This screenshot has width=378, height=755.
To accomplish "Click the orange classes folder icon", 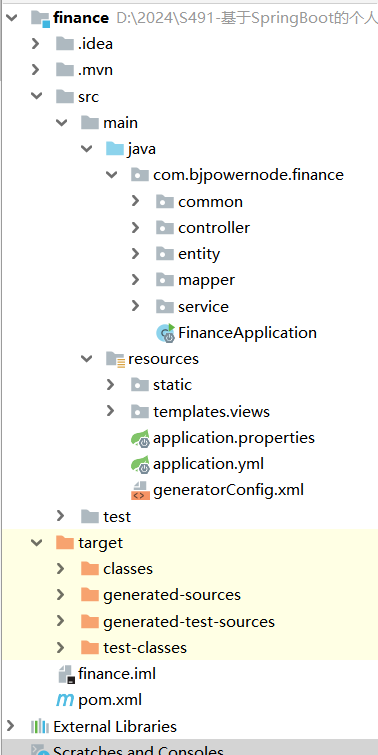I will point(90,569).
